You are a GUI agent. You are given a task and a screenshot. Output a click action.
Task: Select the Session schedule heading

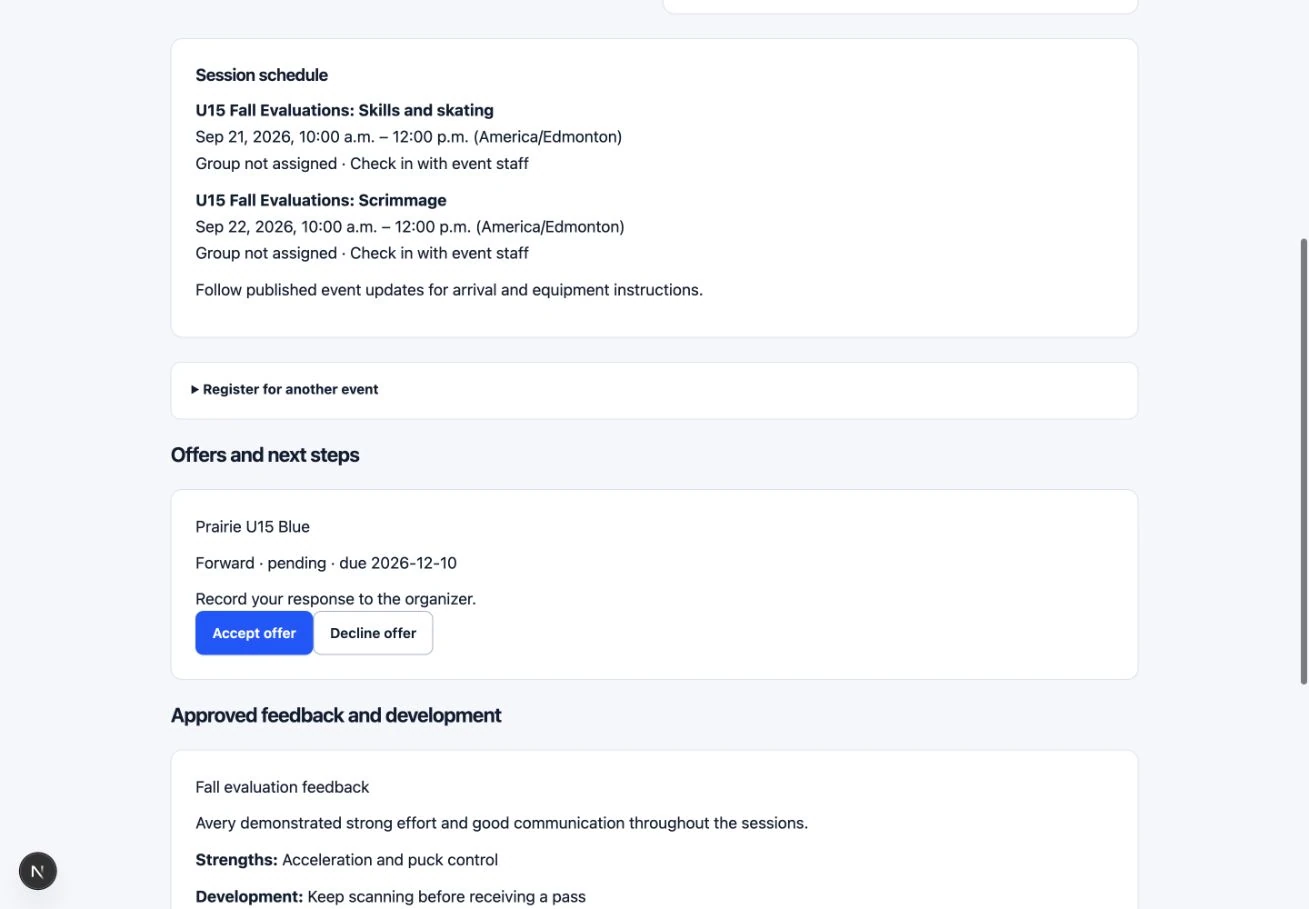(x=262, y=75)
